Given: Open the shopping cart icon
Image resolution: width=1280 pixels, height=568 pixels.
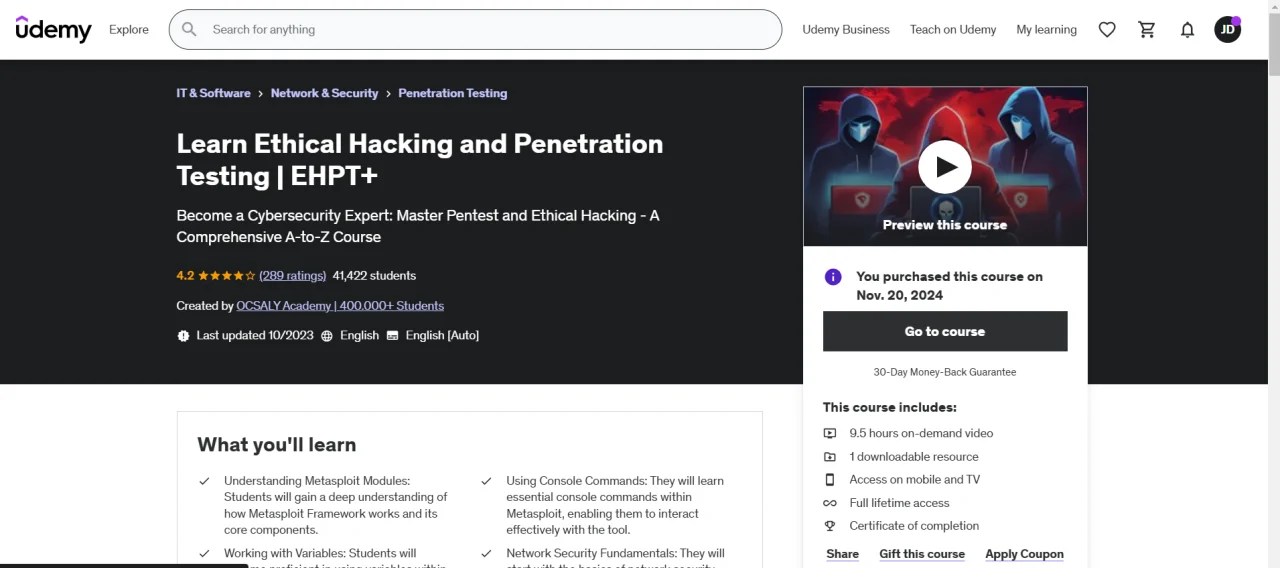Looking at the screenshot, I should click(x=1147, y=29).
